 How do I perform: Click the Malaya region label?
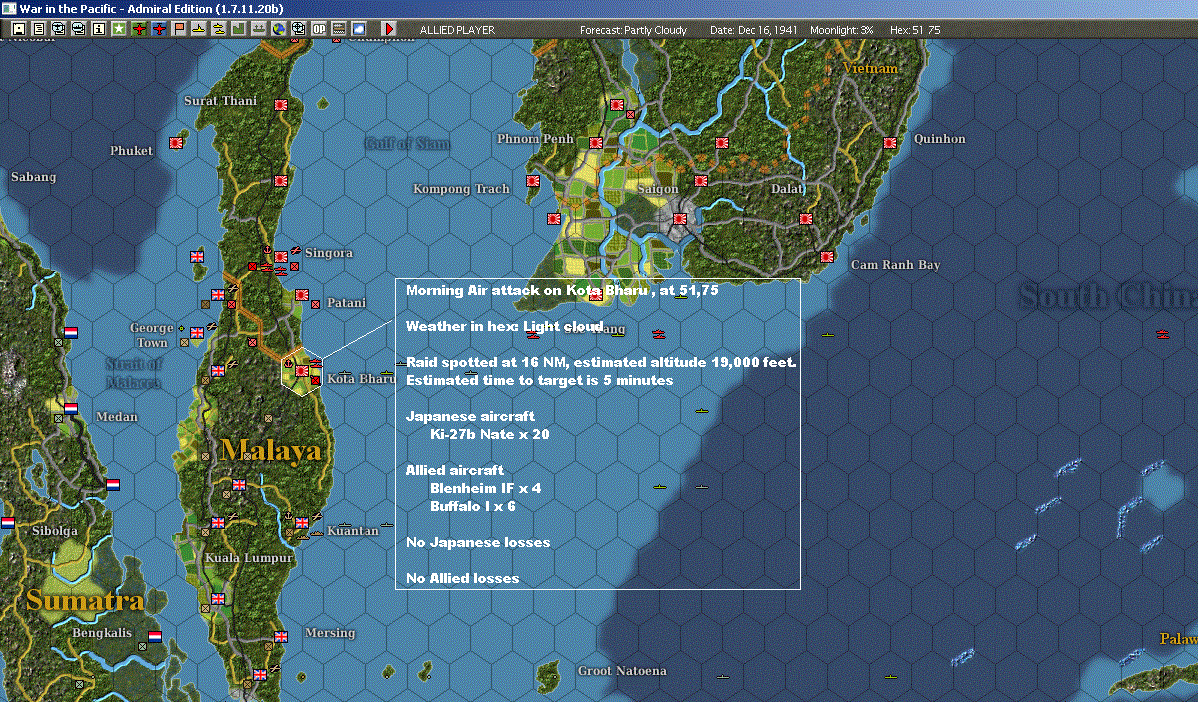pos(271,450)
